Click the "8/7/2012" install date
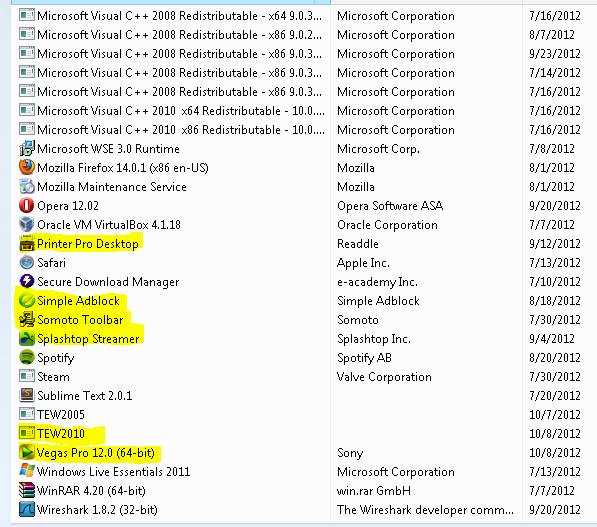The height and width of the screenshot is (527, 597). (x=552, y=35)
